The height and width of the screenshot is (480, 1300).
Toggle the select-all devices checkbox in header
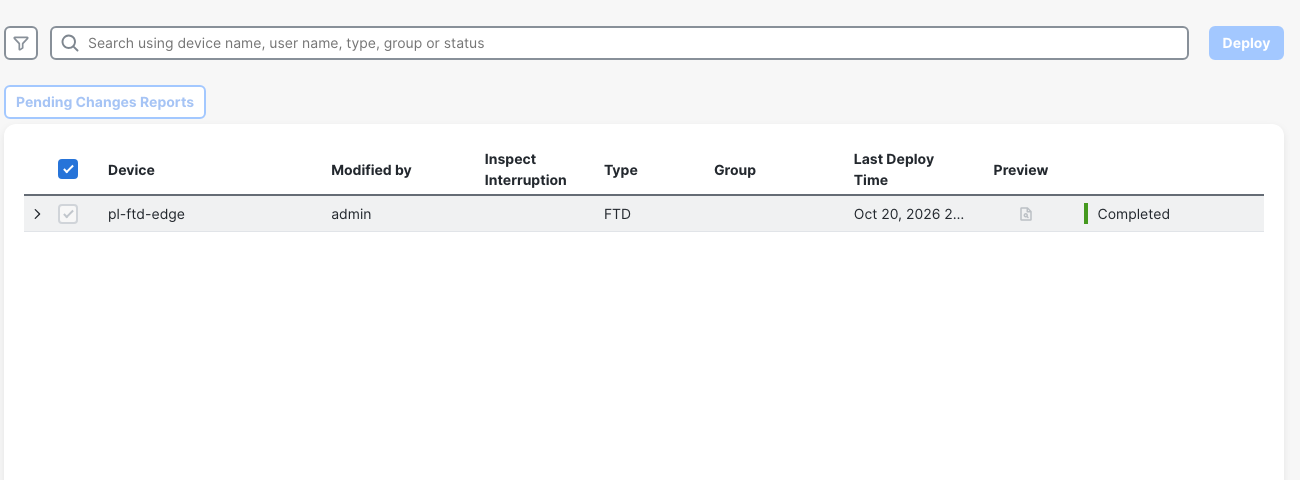(x=68, y=170)
